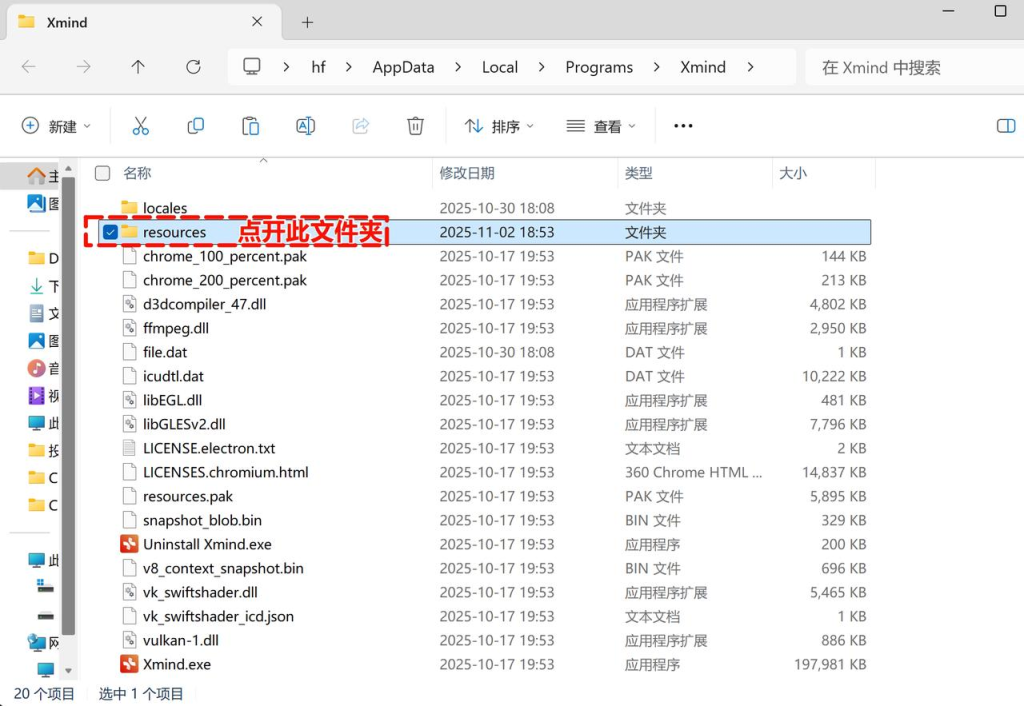The height and width of the screenshot is (706, 1024).
Task: Click the Xmind breadcrumb segment
Action: coord(703,67)
